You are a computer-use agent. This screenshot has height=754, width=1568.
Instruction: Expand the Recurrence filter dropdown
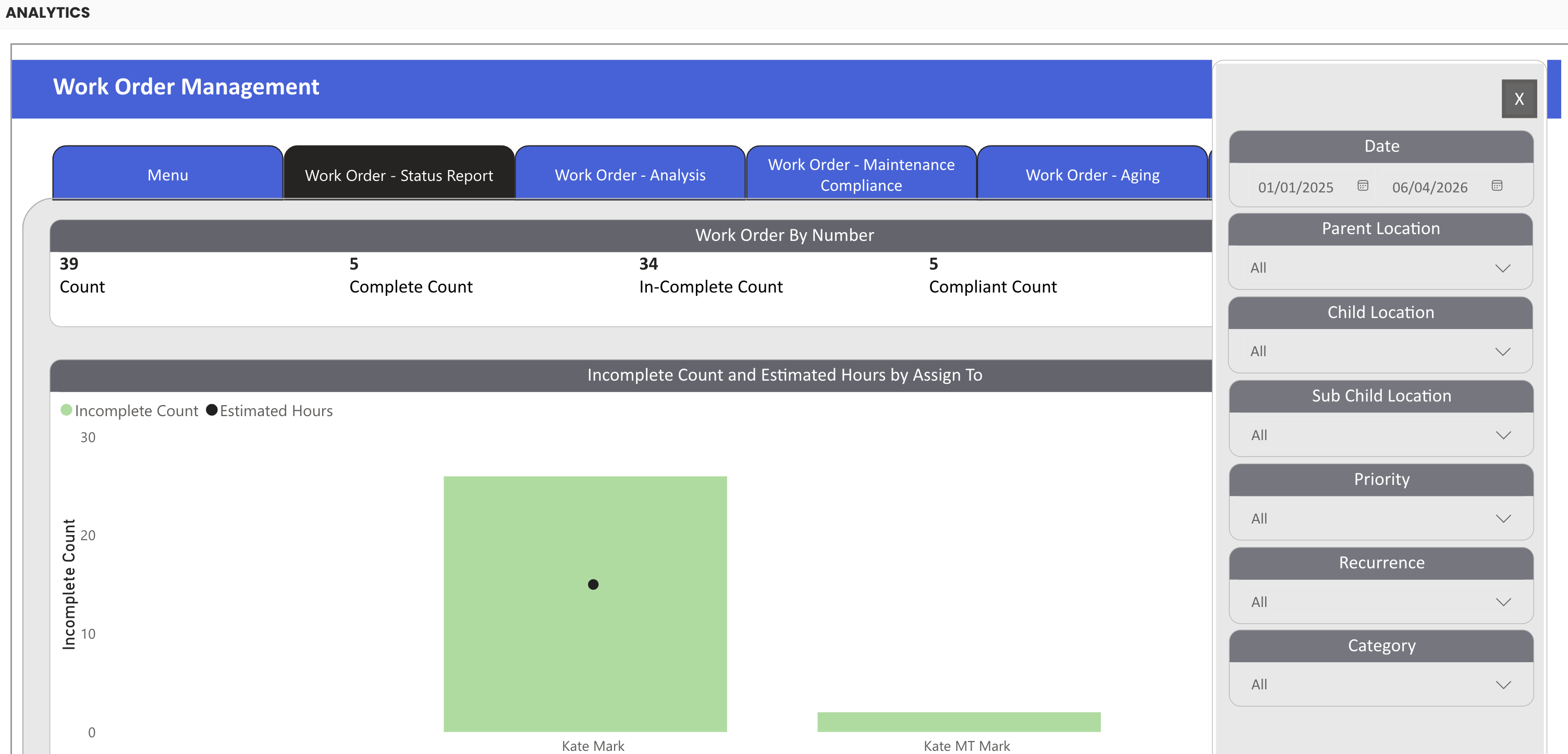1380,602
